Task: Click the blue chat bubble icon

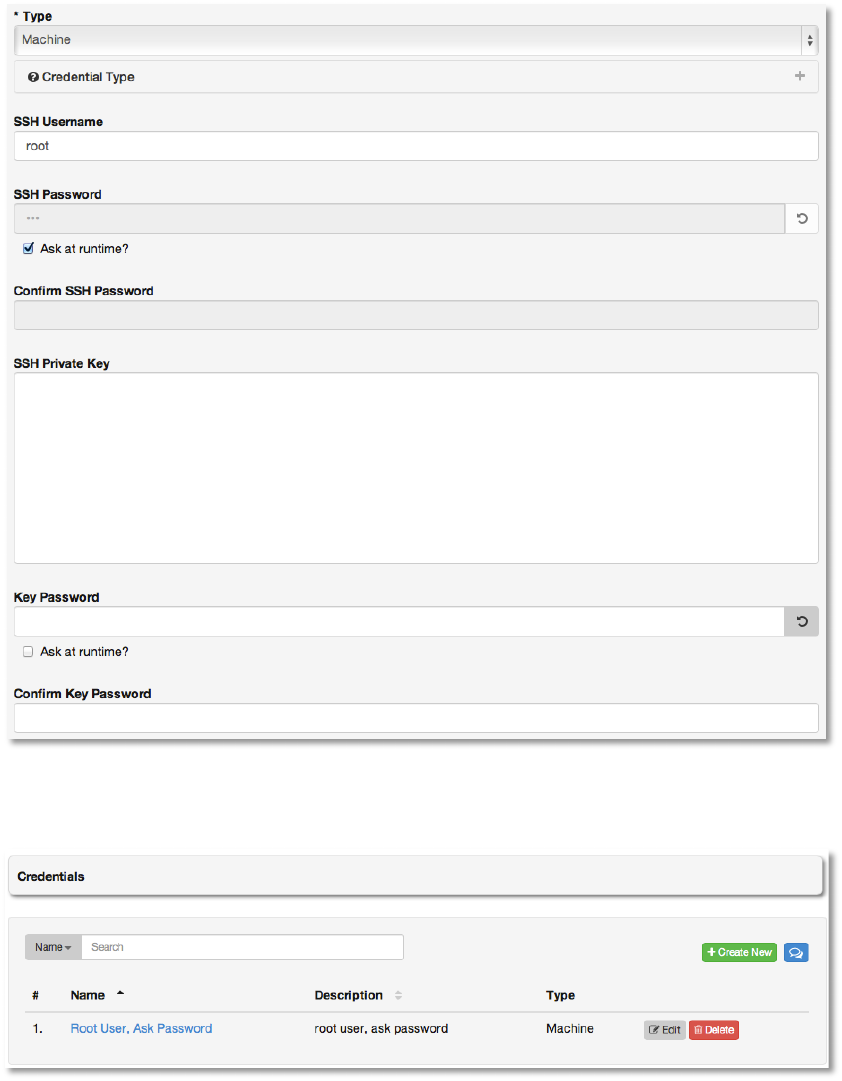Action: [795, 952]
